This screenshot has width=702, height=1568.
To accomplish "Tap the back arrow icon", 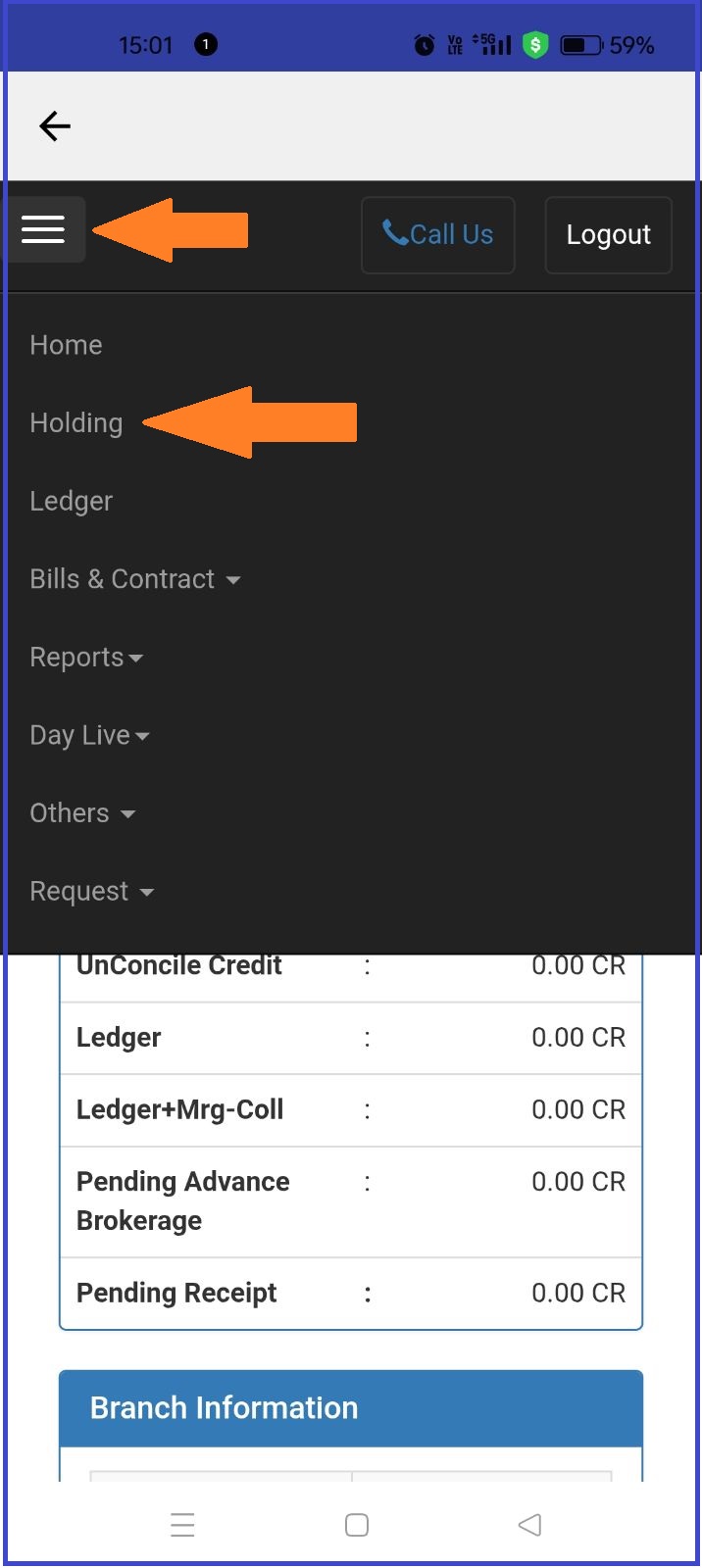I will [x=55, y=126].
